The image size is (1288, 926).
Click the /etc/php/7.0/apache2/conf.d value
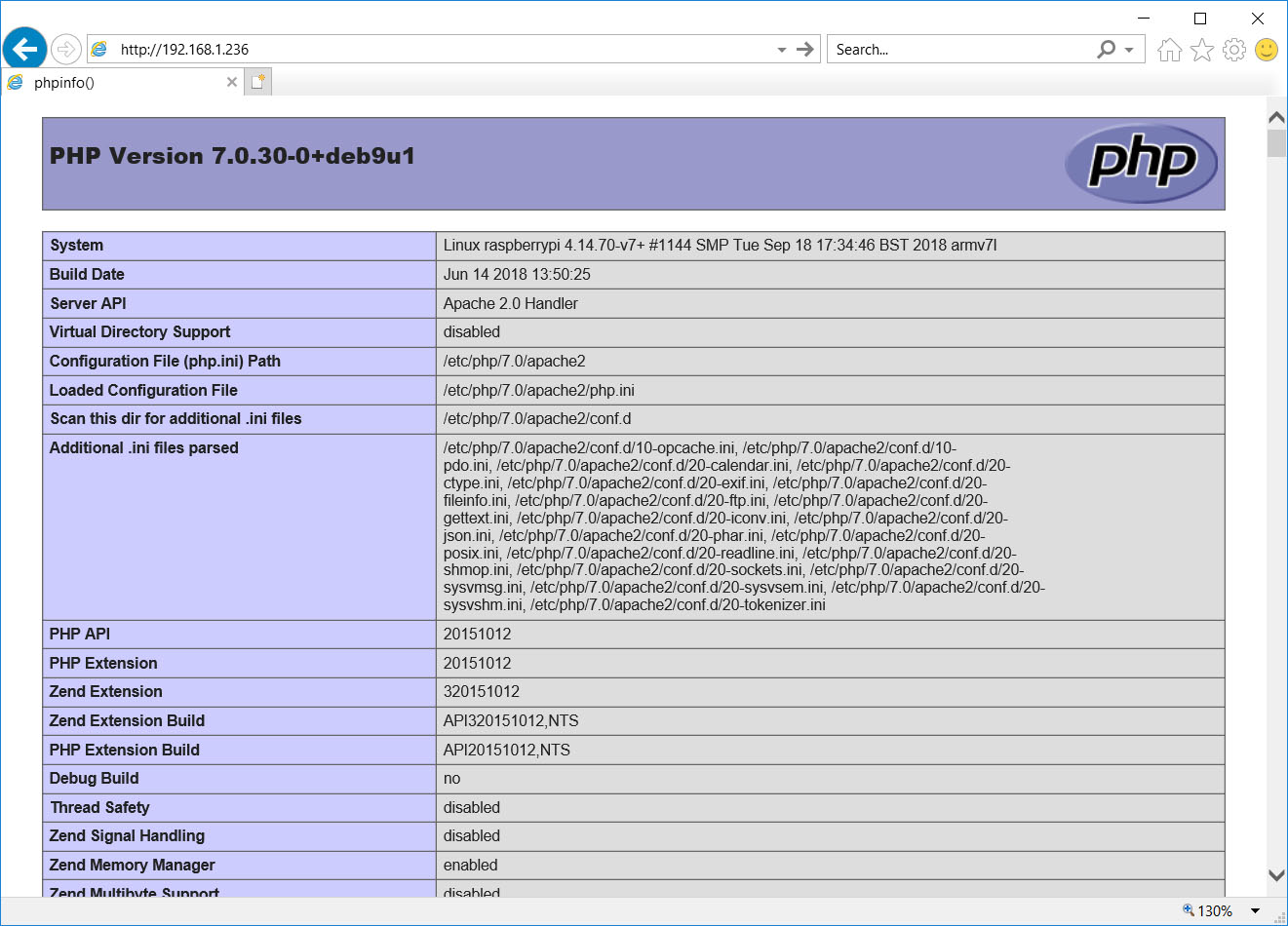537,419
